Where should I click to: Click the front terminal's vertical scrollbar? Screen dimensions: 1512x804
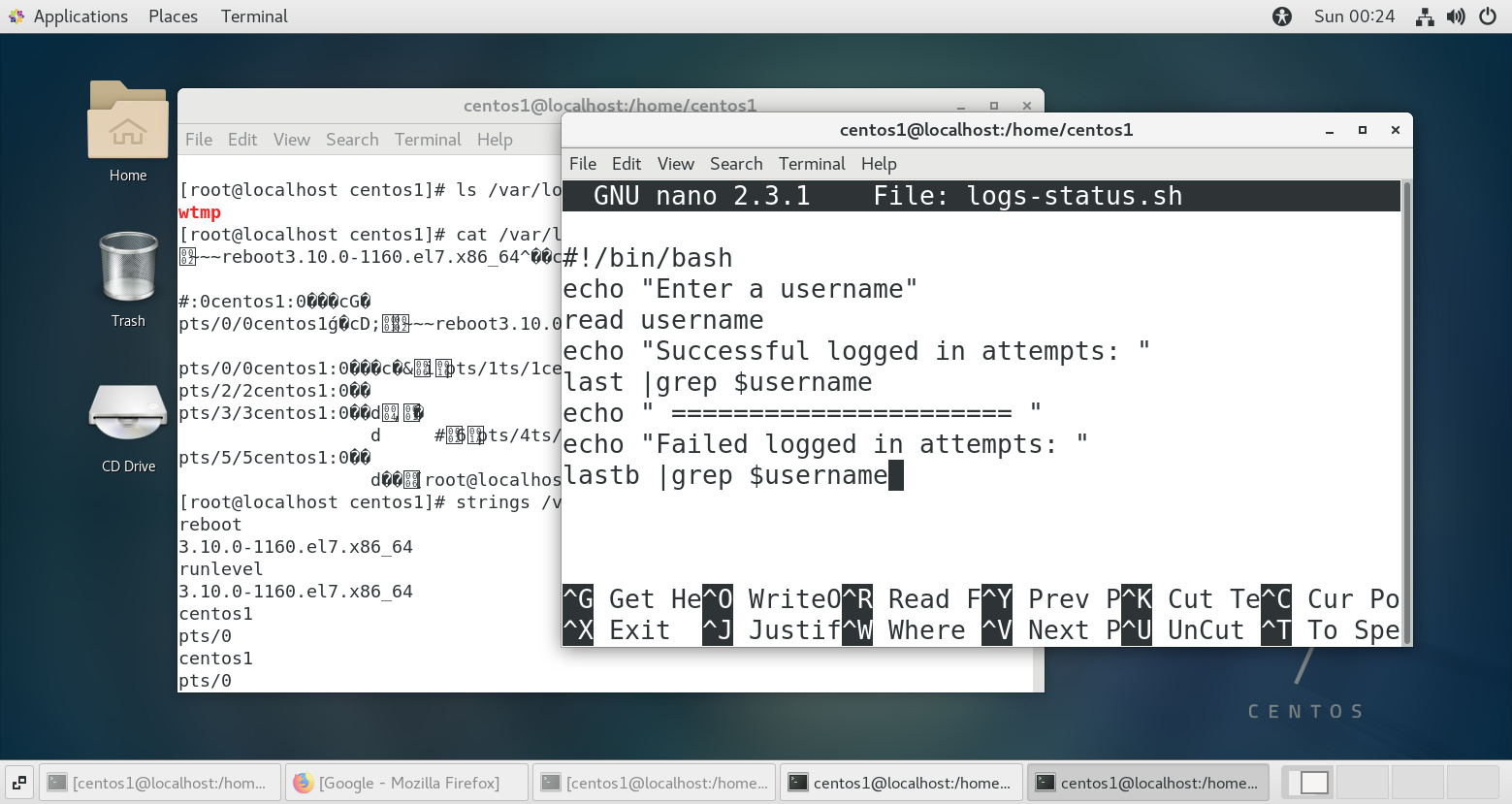coord(1406,412)
